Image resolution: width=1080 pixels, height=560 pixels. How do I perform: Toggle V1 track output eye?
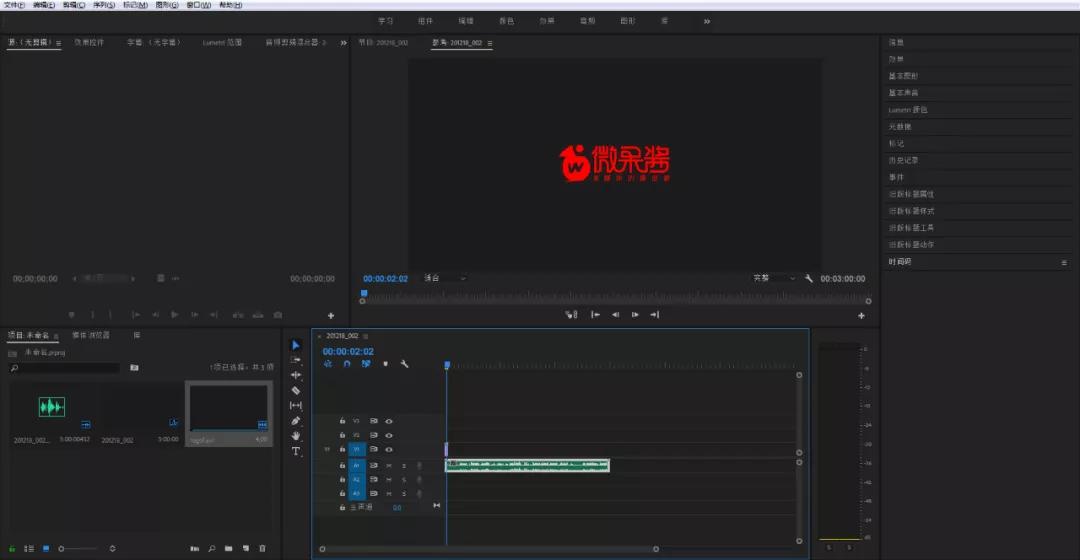pyautogui.click(x=388, y=449)
